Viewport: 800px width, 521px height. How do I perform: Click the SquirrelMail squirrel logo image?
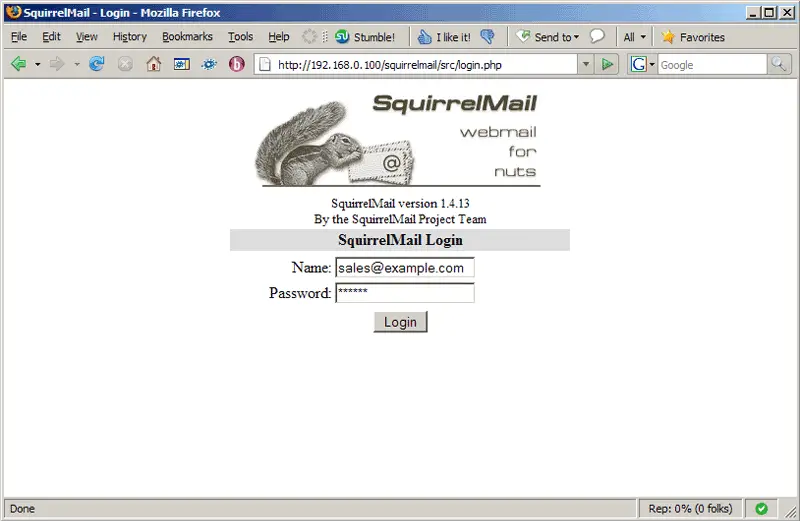(x=397, y=140)
